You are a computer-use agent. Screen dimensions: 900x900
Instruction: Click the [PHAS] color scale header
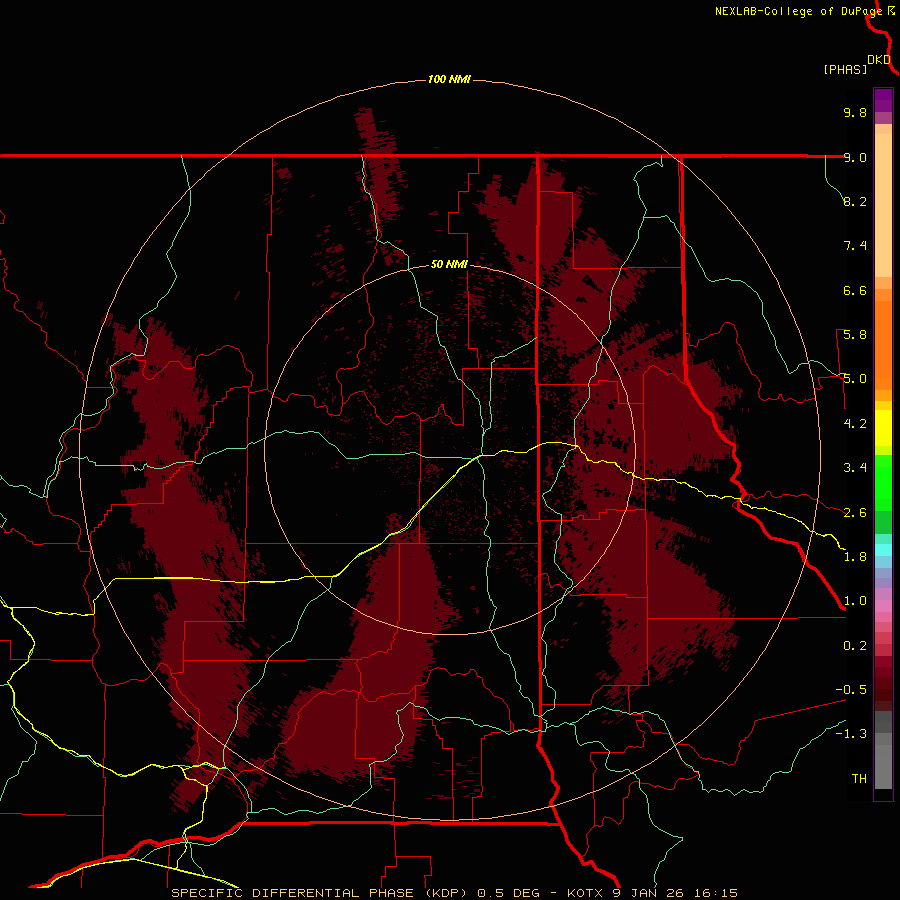tap(845, 69)
